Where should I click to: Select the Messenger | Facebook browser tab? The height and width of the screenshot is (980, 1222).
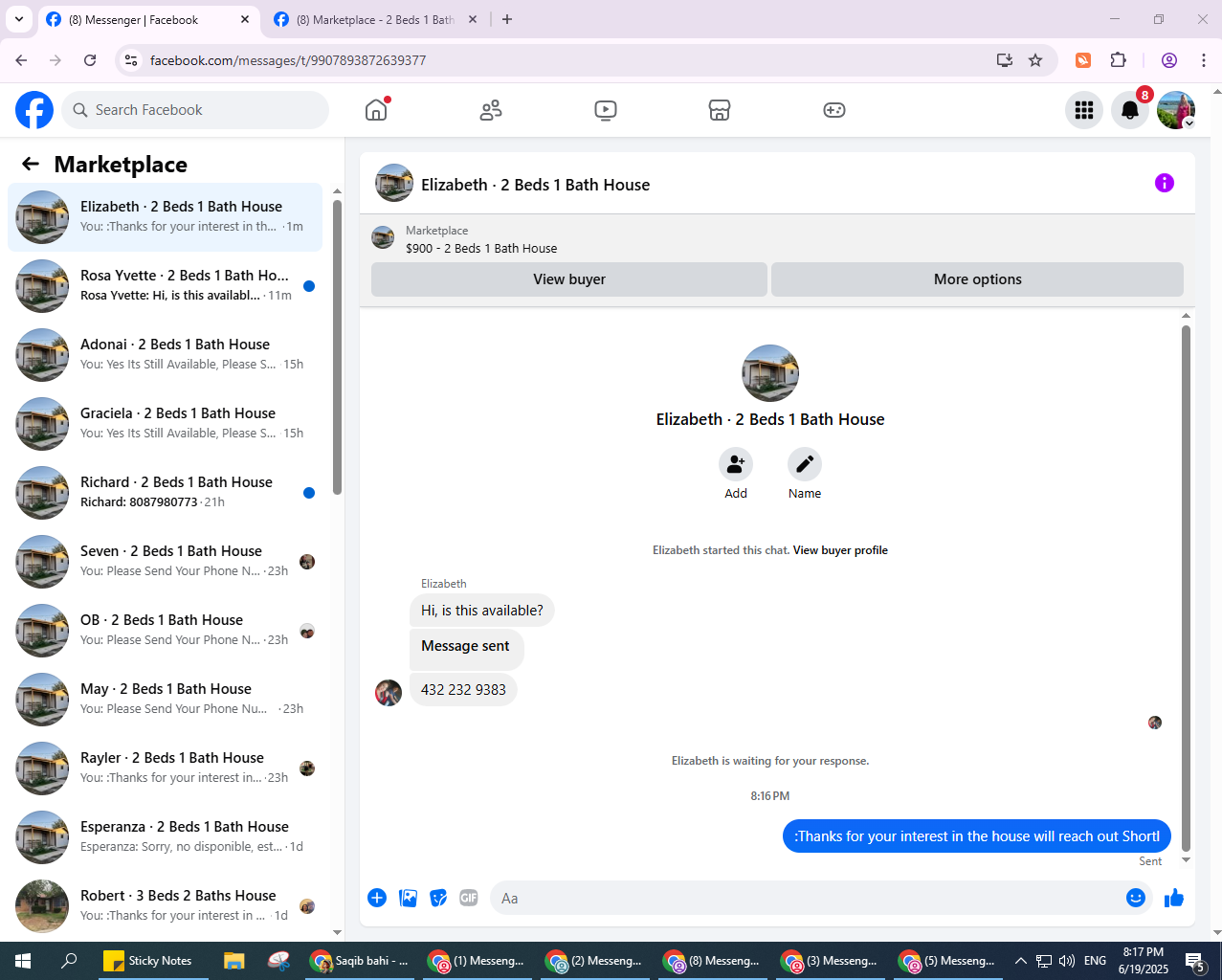coord(149,19)
